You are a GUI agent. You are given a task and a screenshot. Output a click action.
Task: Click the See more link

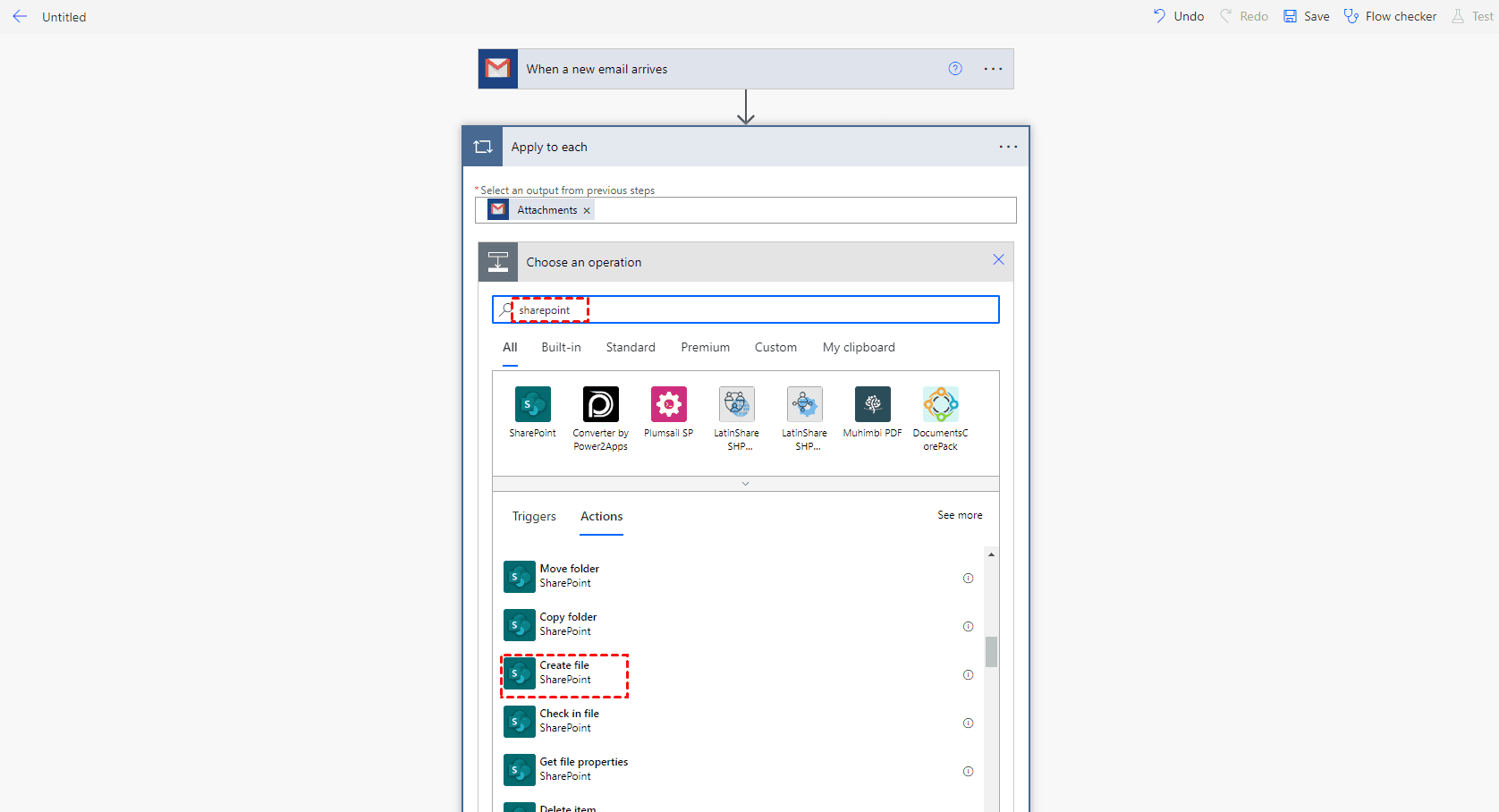click(960, 515)
